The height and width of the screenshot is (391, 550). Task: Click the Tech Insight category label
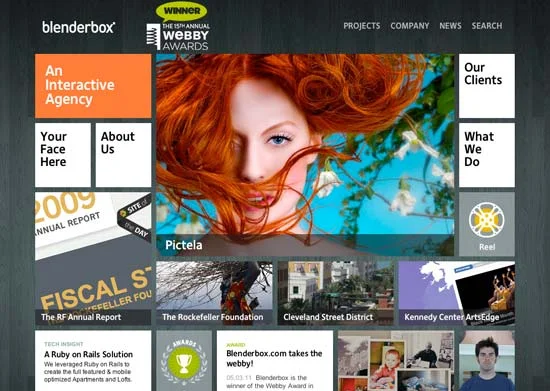[x=64, y=344]
